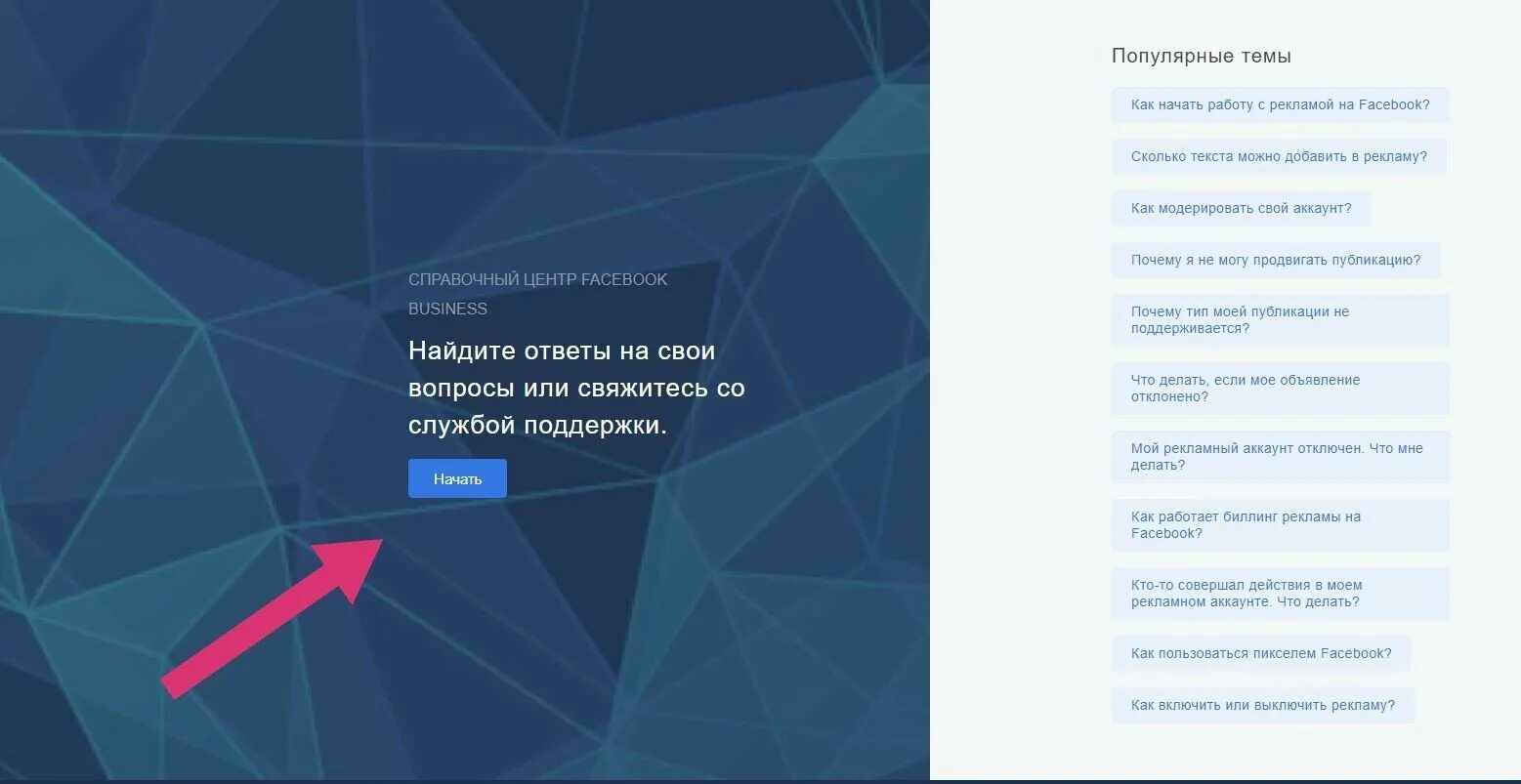
Task: Click the blue Начать button
Action: pos(457,478)
